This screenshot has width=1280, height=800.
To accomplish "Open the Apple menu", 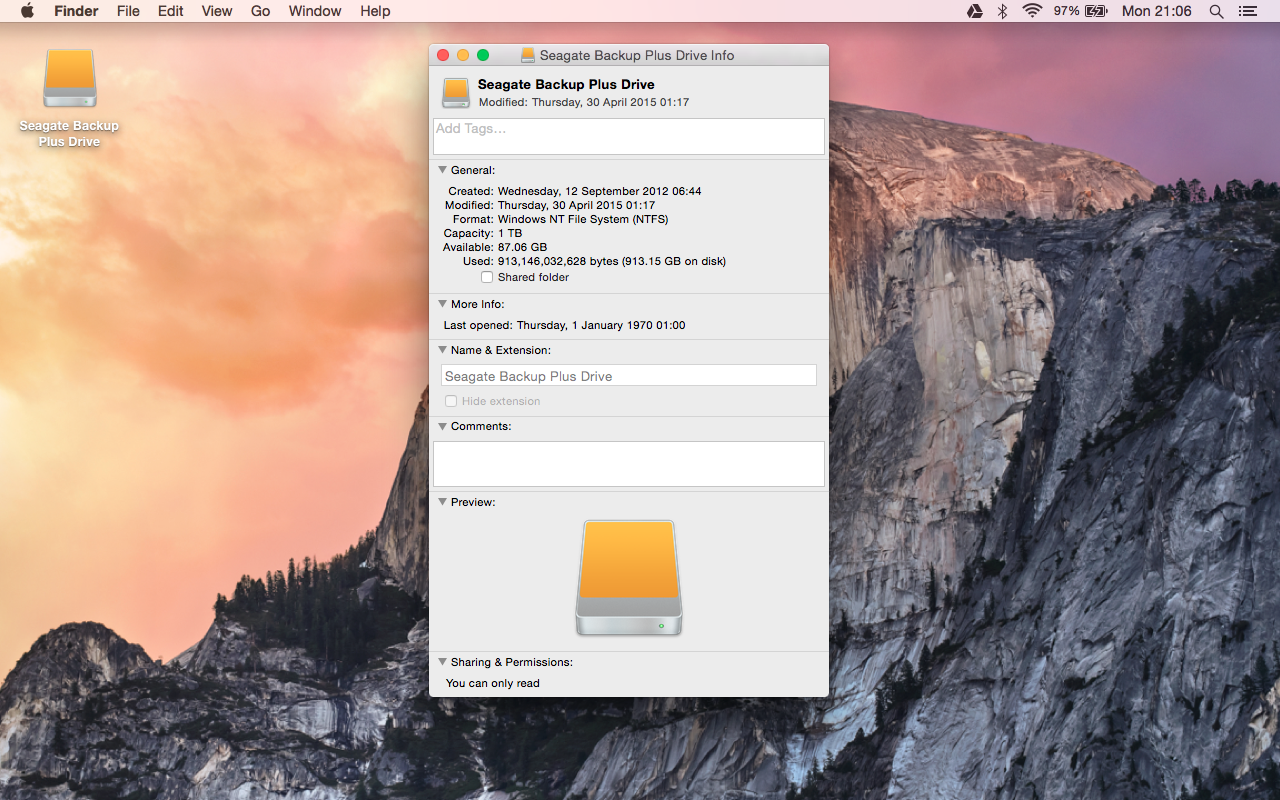I will [x=27, y=11].
